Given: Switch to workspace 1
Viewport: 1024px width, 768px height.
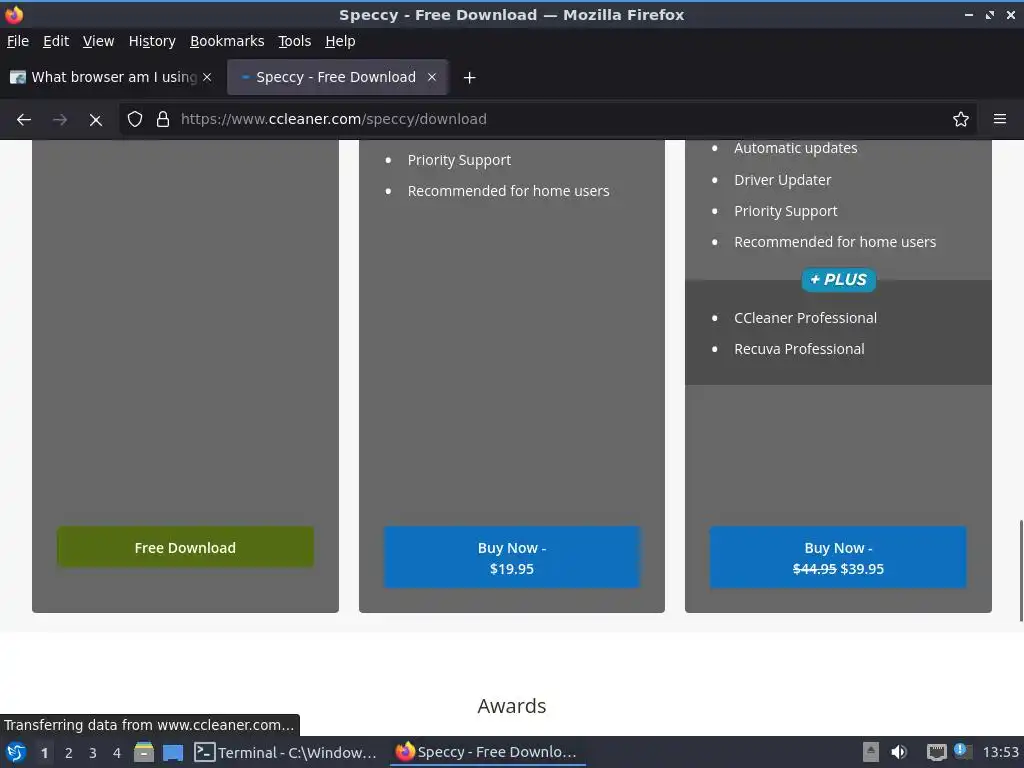Looking at the screenshot, I should [44, 753].
